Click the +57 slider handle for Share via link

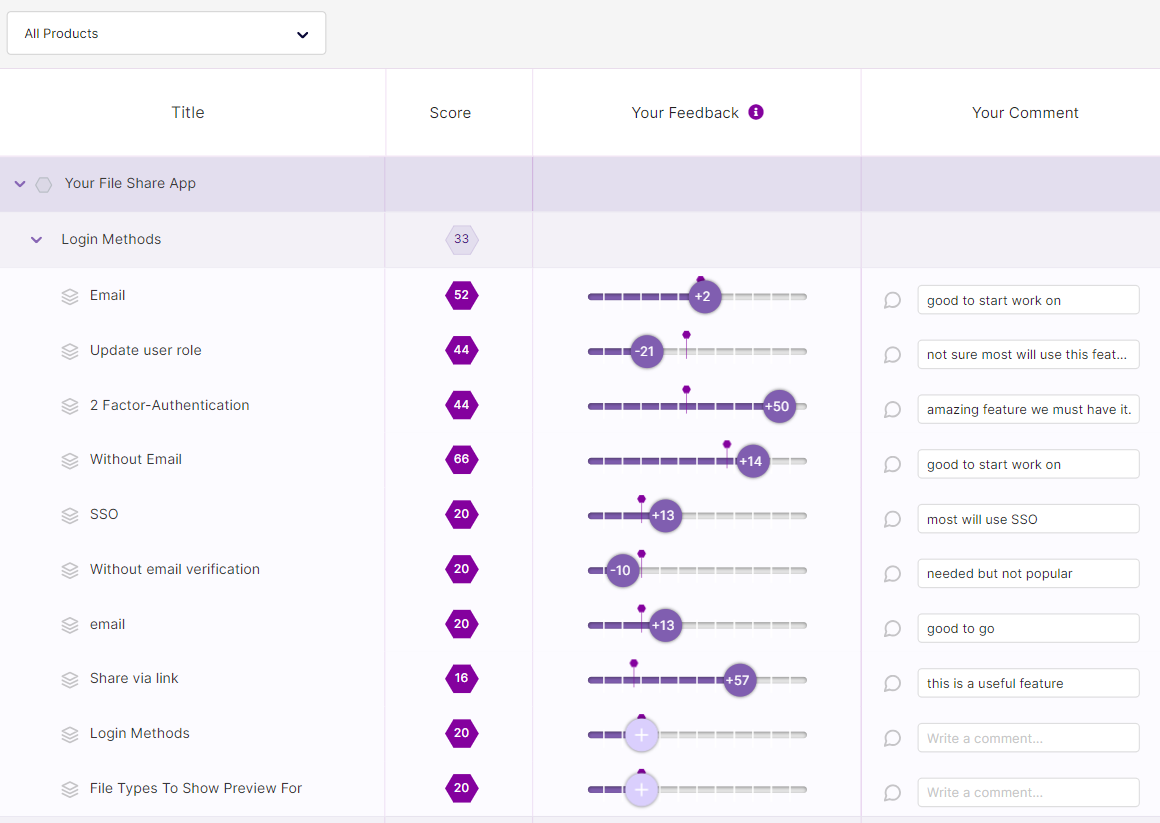[x=739, y=680]
